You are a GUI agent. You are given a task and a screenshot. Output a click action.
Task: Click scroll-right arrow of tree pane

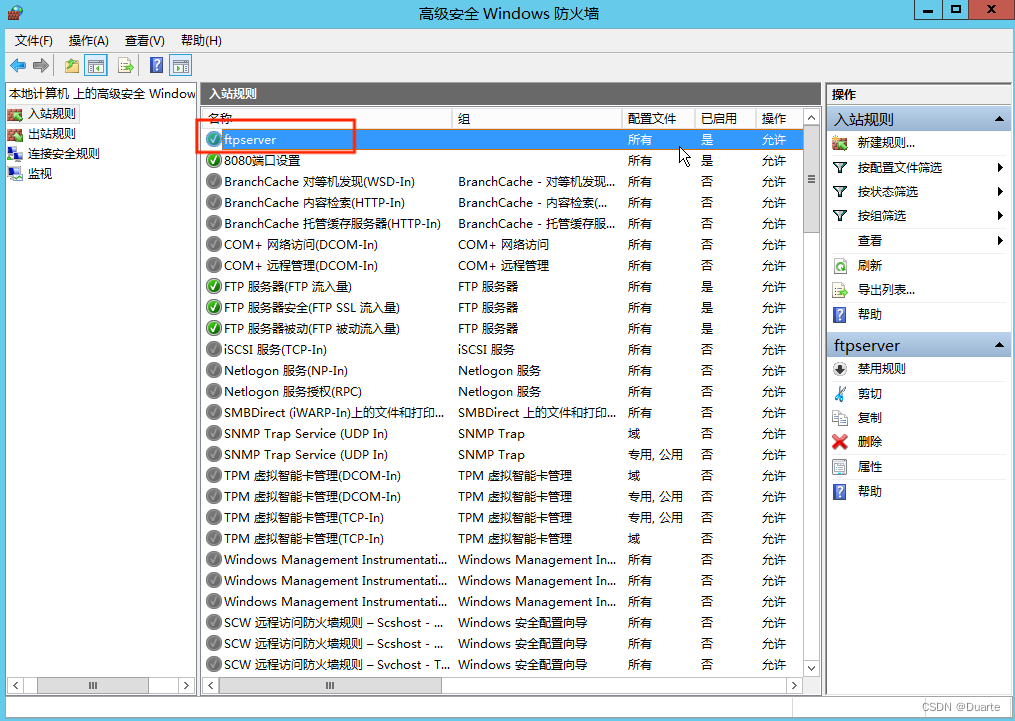point(186,685)
